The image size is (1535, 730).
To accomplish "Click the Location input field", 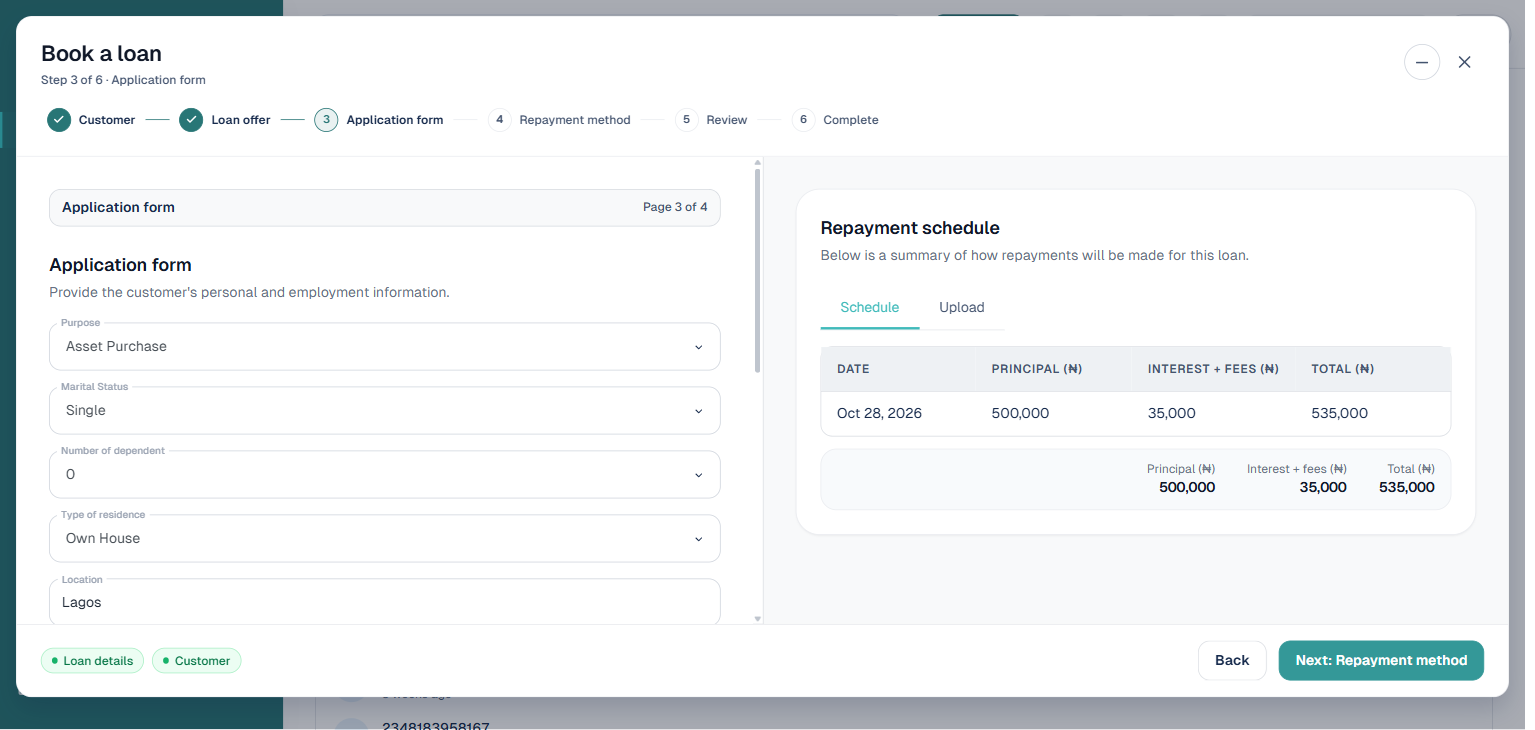I will (x=385, y=602).
